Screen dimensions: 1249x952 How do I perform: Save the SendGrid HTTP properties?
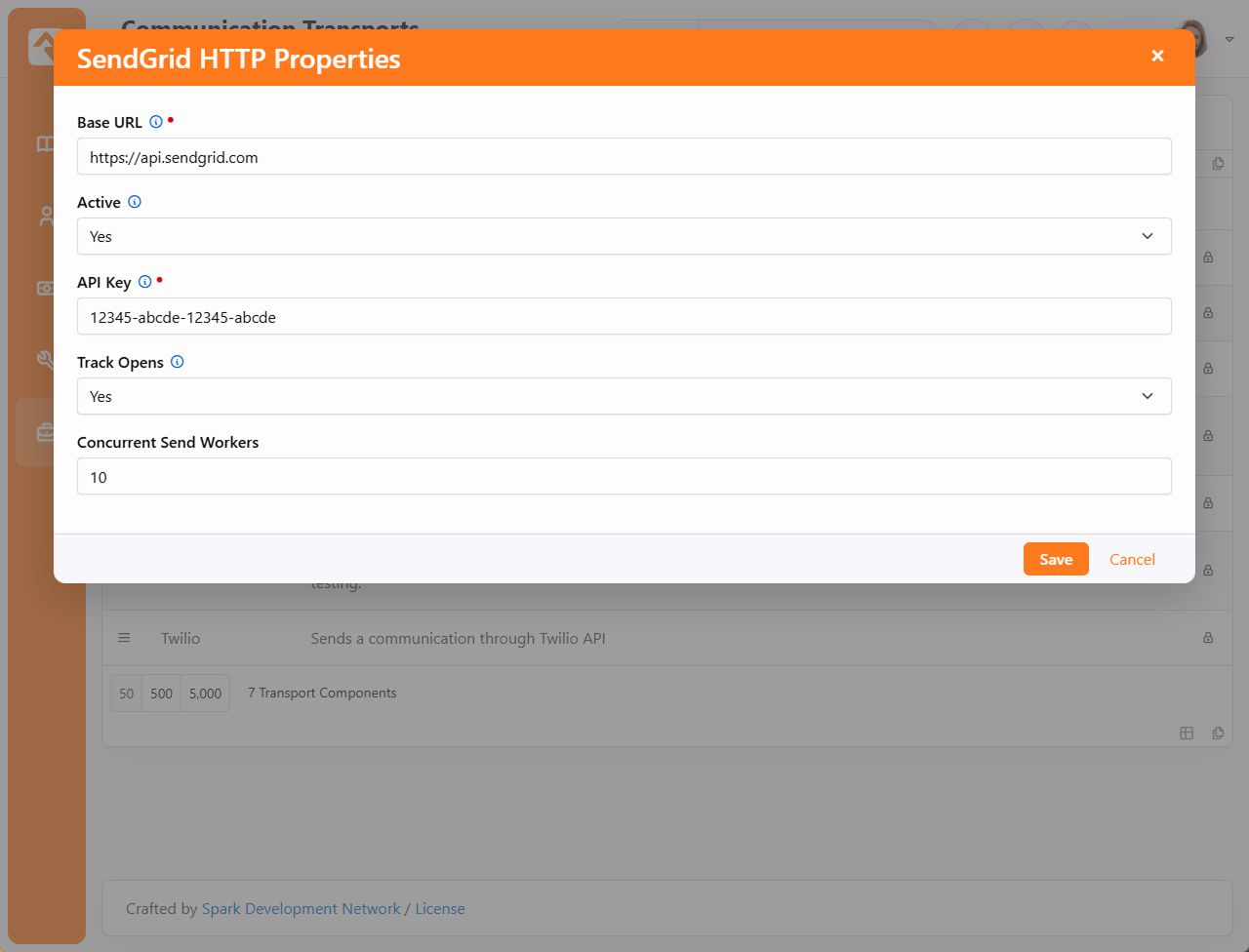coord(1056,559)
